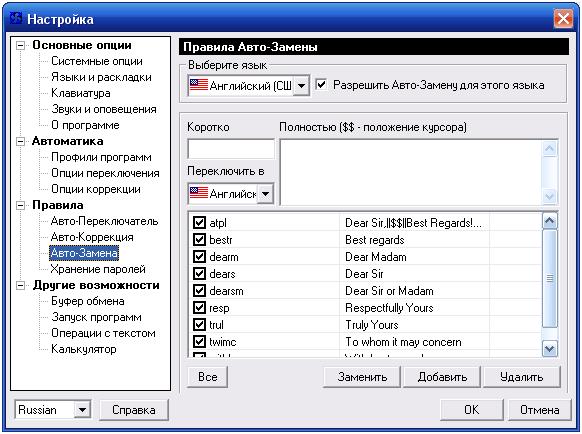Collapse the 'Другие возможности' tree node
The image size is (582, 434).
(x=21, y=285)
